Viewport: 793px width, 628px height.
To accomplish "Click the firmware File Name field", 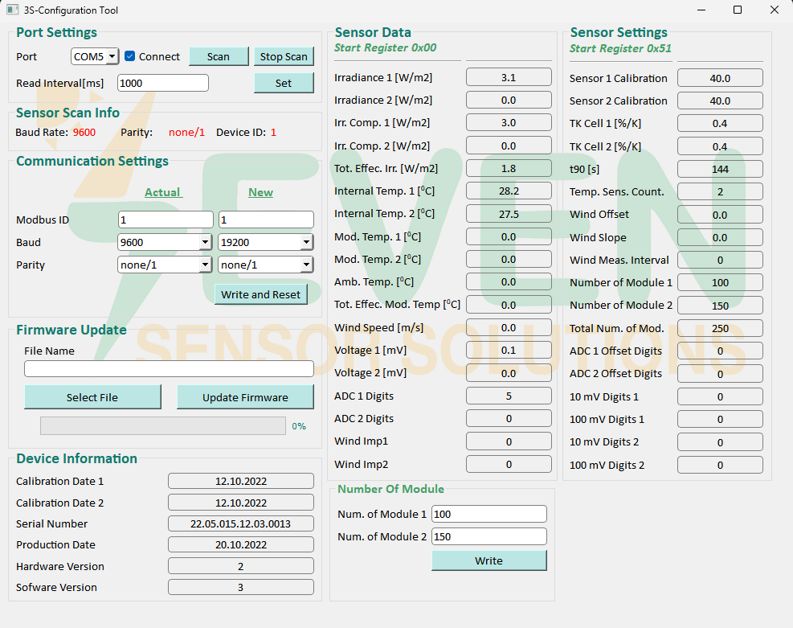I will (169, 369).
